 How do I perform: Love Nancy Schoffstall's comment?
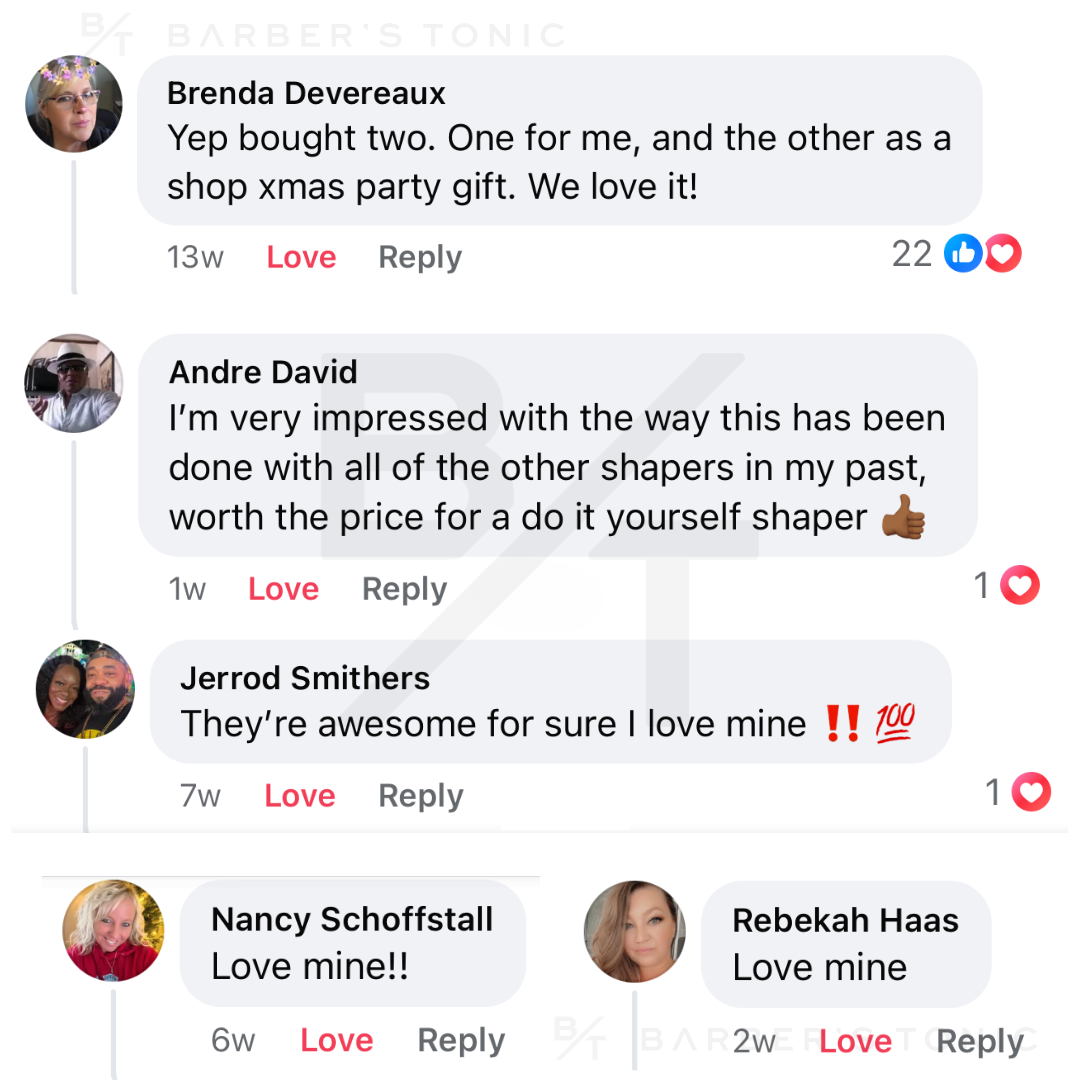click(336, 1040)
